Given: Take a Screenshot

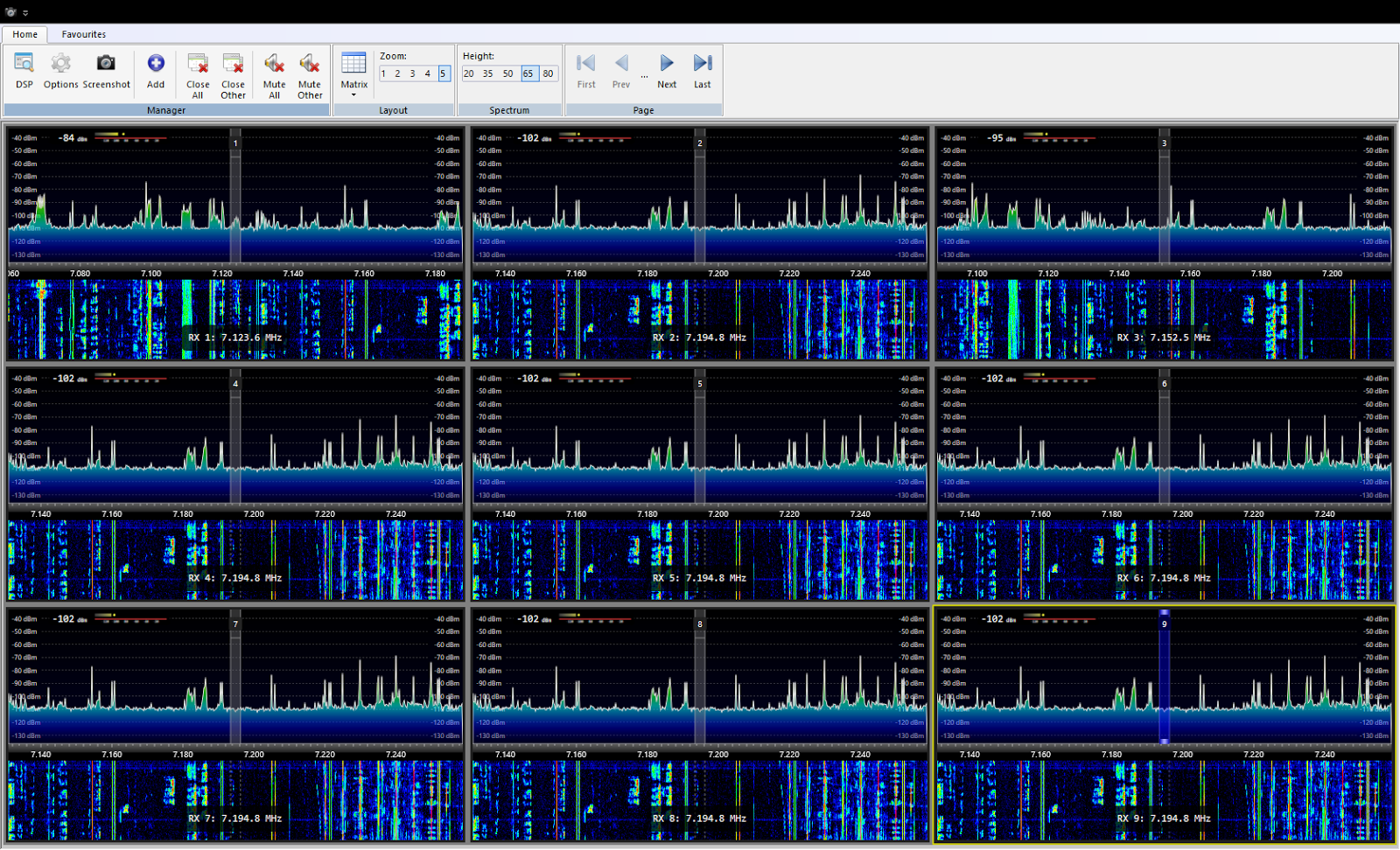Looking at the screenshot, I should [106, 70].
